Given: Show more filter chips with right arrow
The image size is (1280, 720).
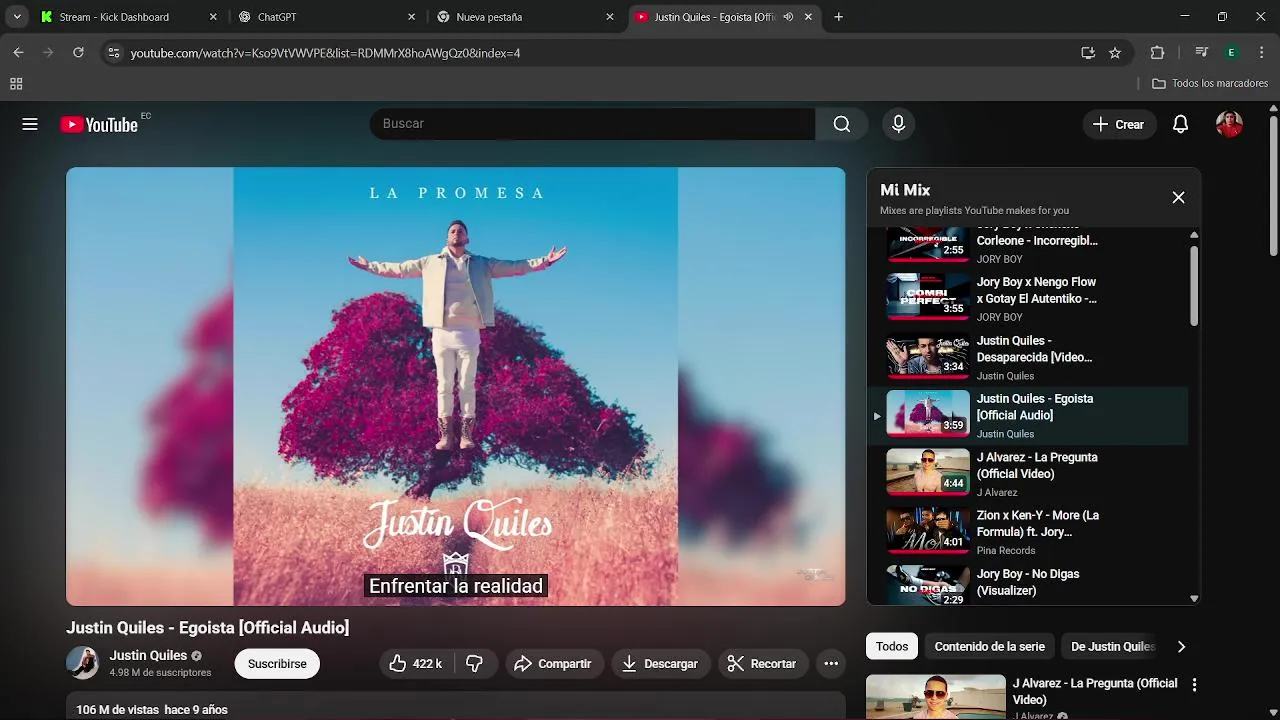Looking at the screenshot, I should coord(1181,647).
